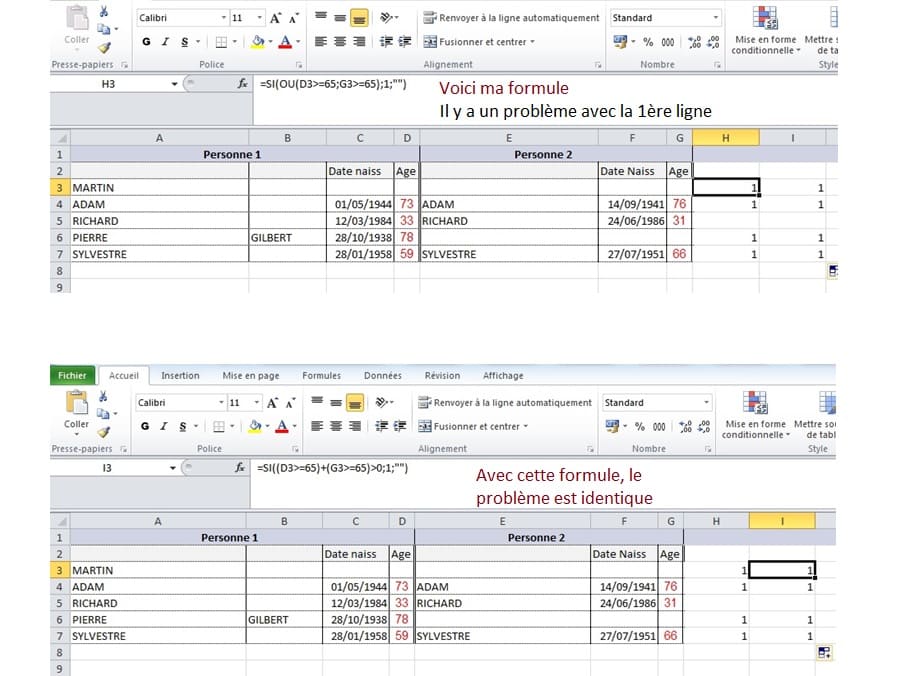Toggle italic I in the upper ribbon

[165, 42]
